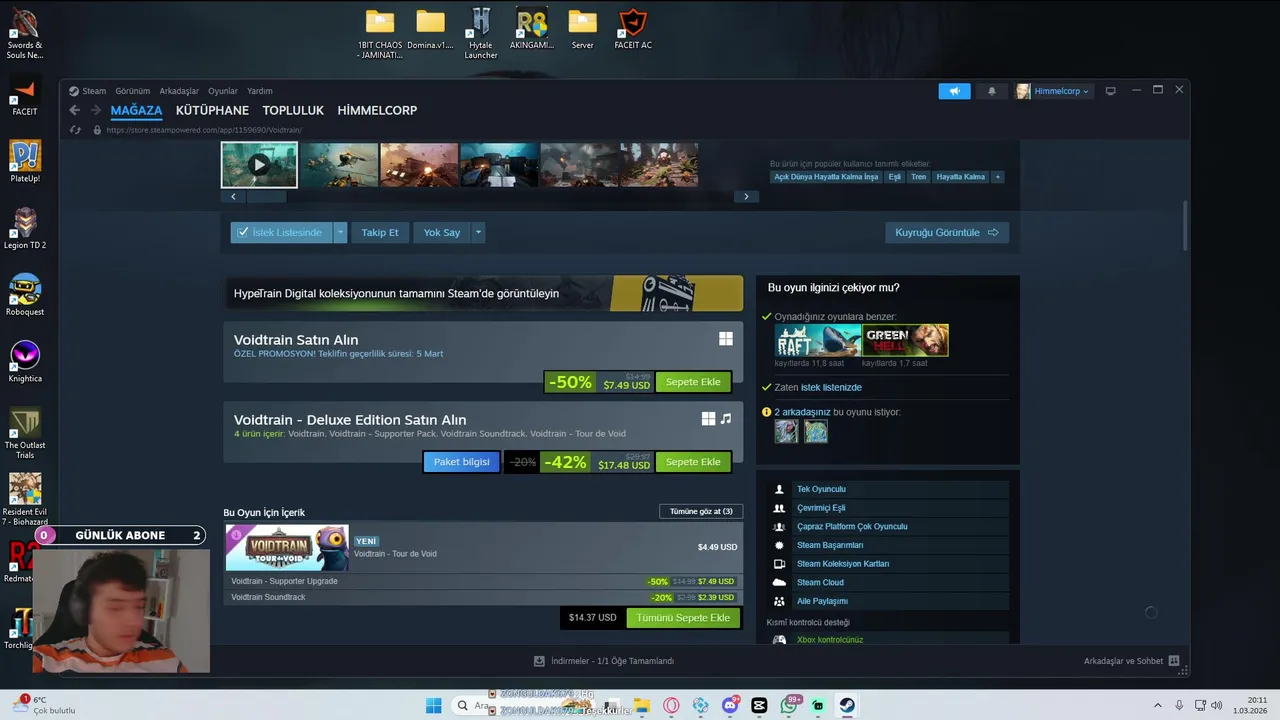Open the Steam menu
Viewport: 1280px width, 720px height.
(94, 91)
